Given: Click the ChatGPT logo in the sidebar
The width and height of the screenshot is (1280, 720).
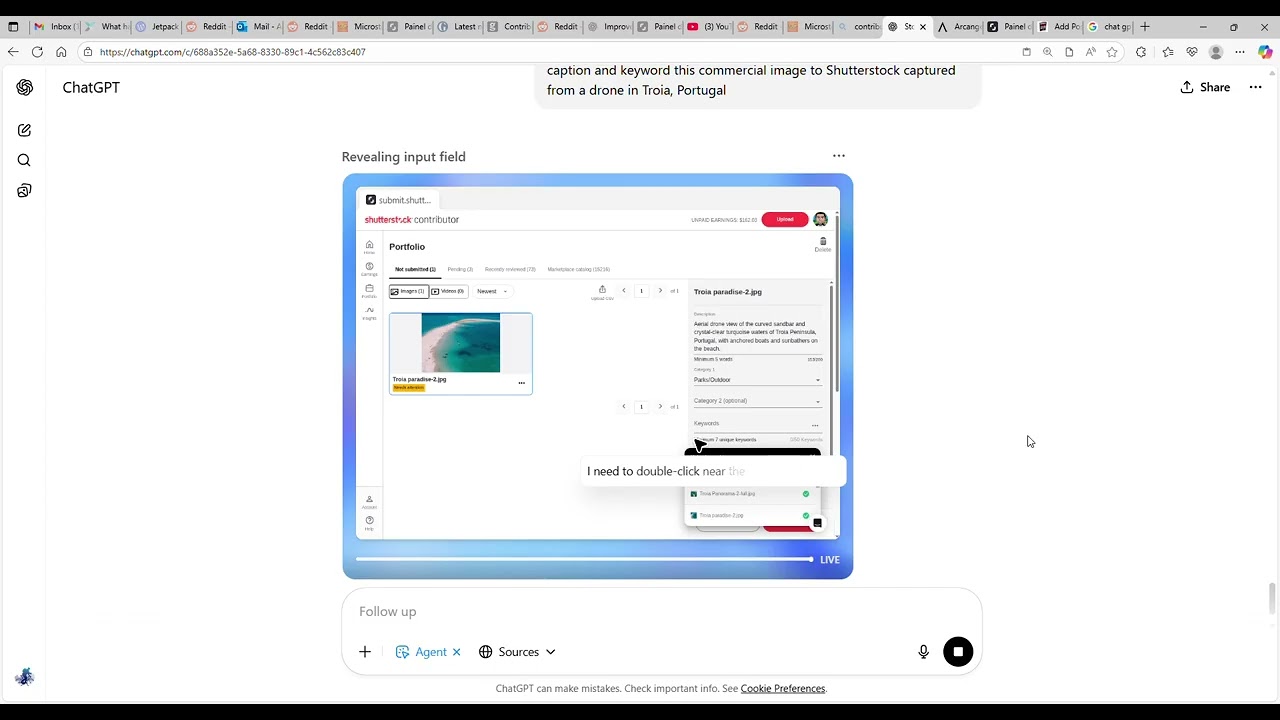Looking at the screenshot, I should 25,88.
